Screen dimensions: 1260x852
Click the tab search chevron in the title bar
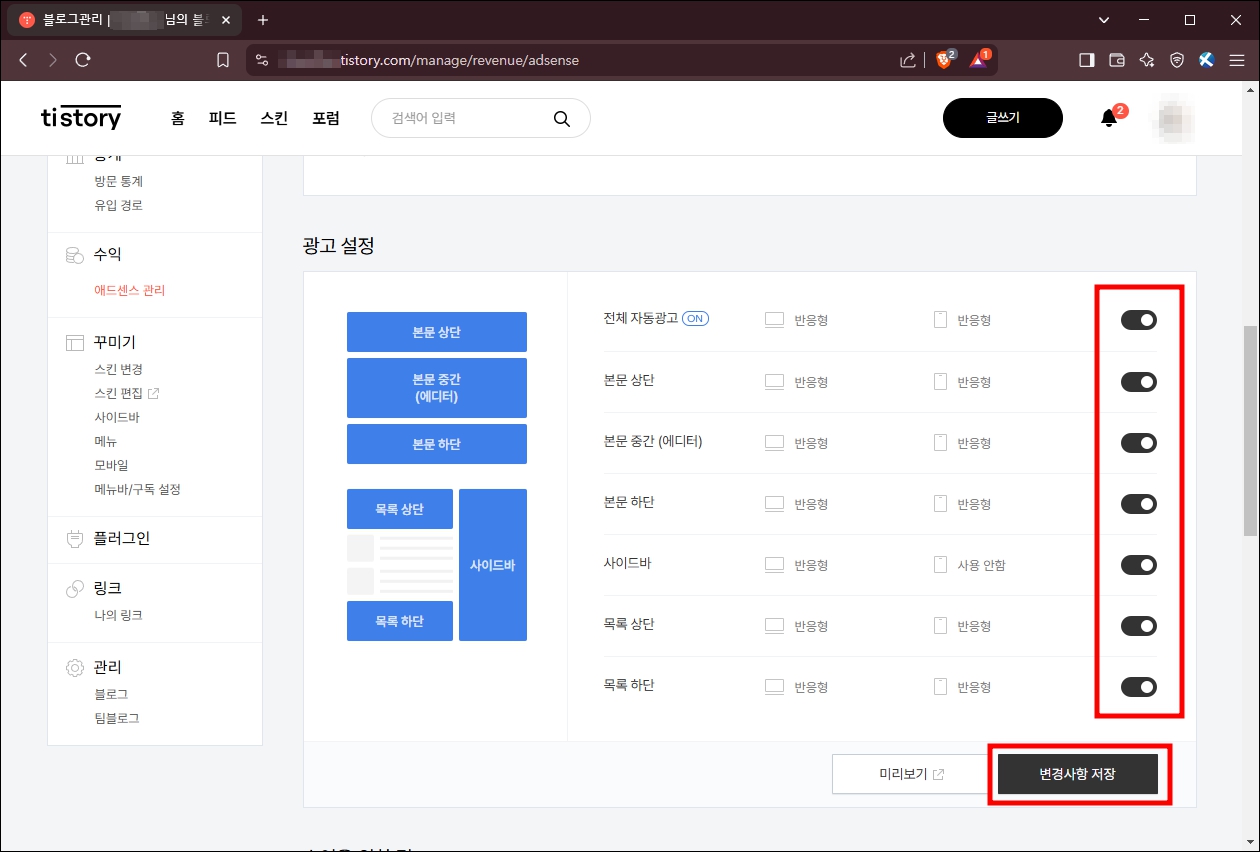1104,20
